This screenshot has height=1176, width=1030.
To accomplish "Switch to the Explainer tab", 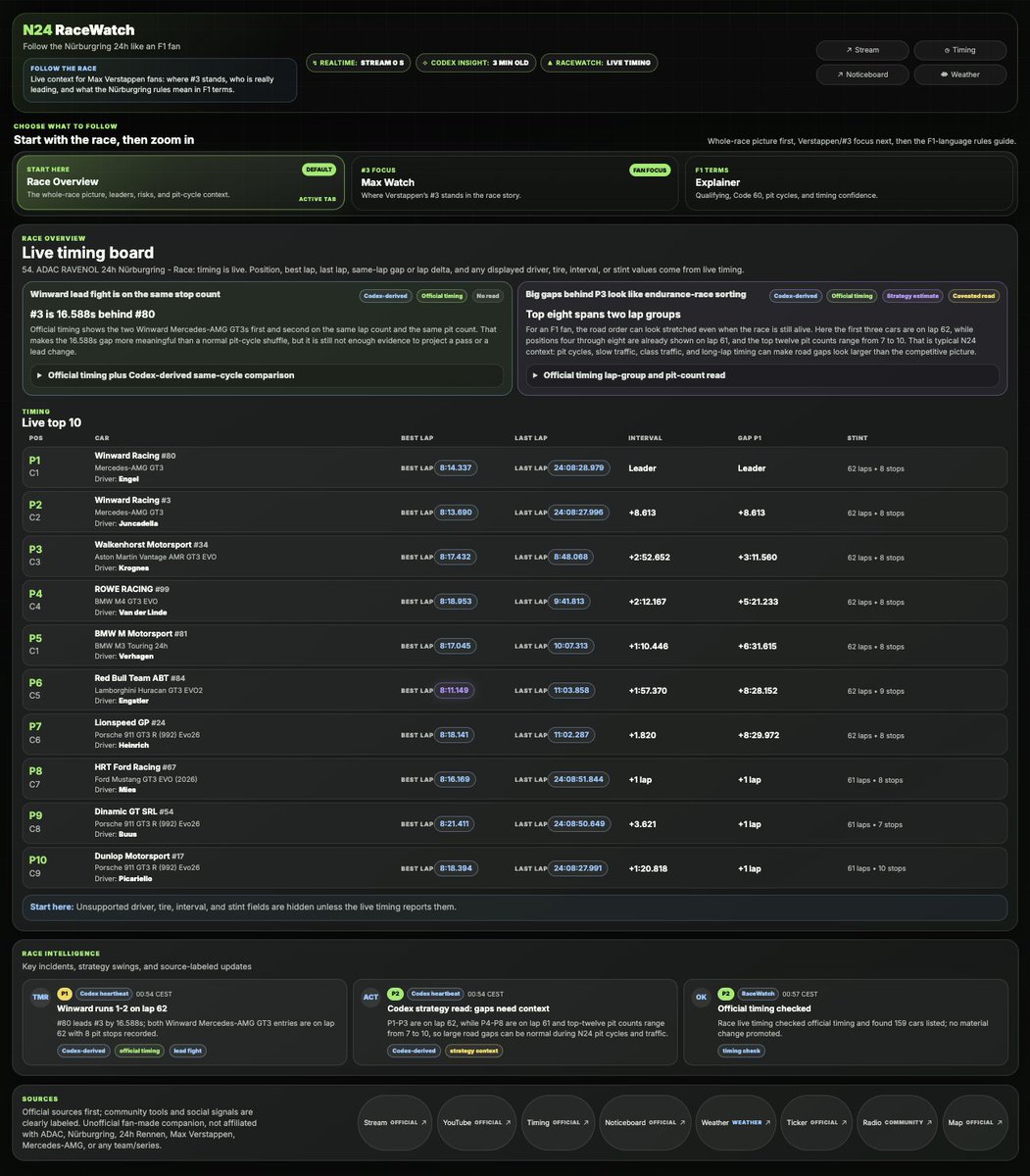I will tap(848, 183).
